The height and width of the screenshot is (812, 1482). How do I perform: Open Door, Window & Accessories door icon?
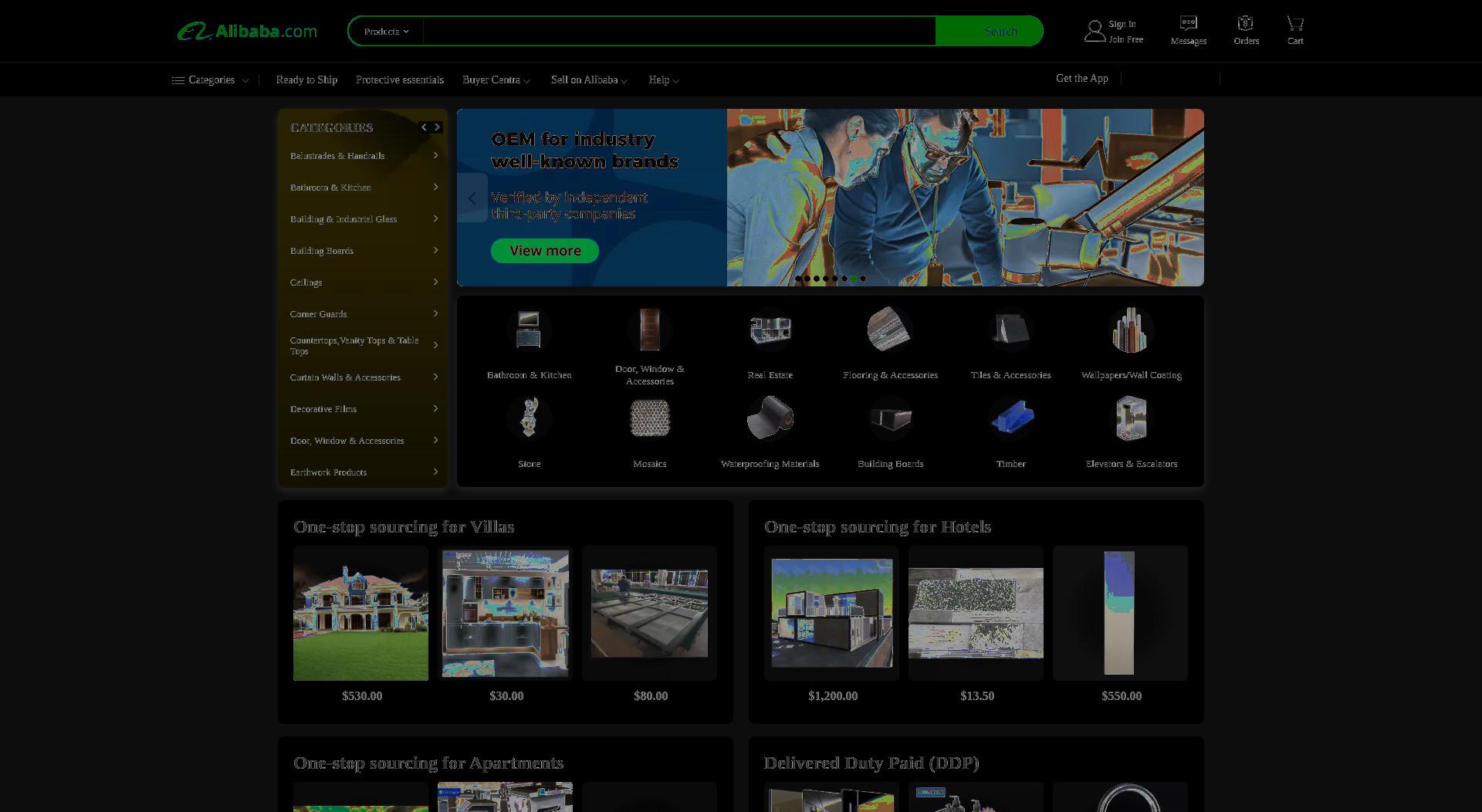[650, 330]
